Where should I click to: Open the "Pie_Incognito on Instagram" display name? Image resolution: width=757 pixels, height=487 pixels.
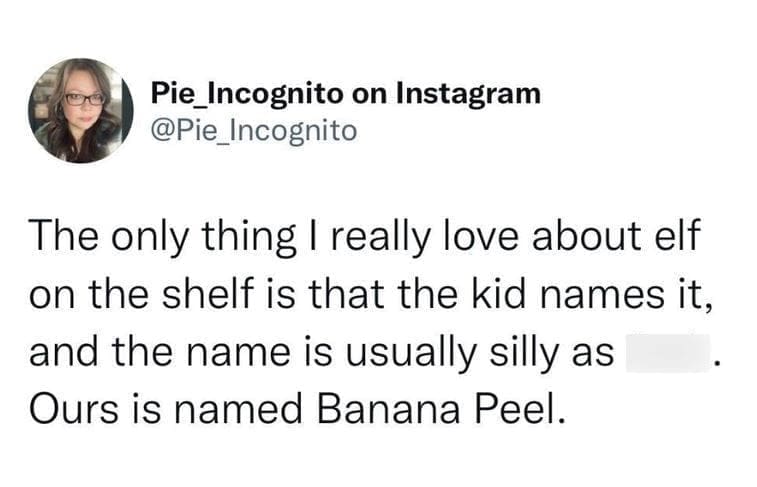click(345, 94)
